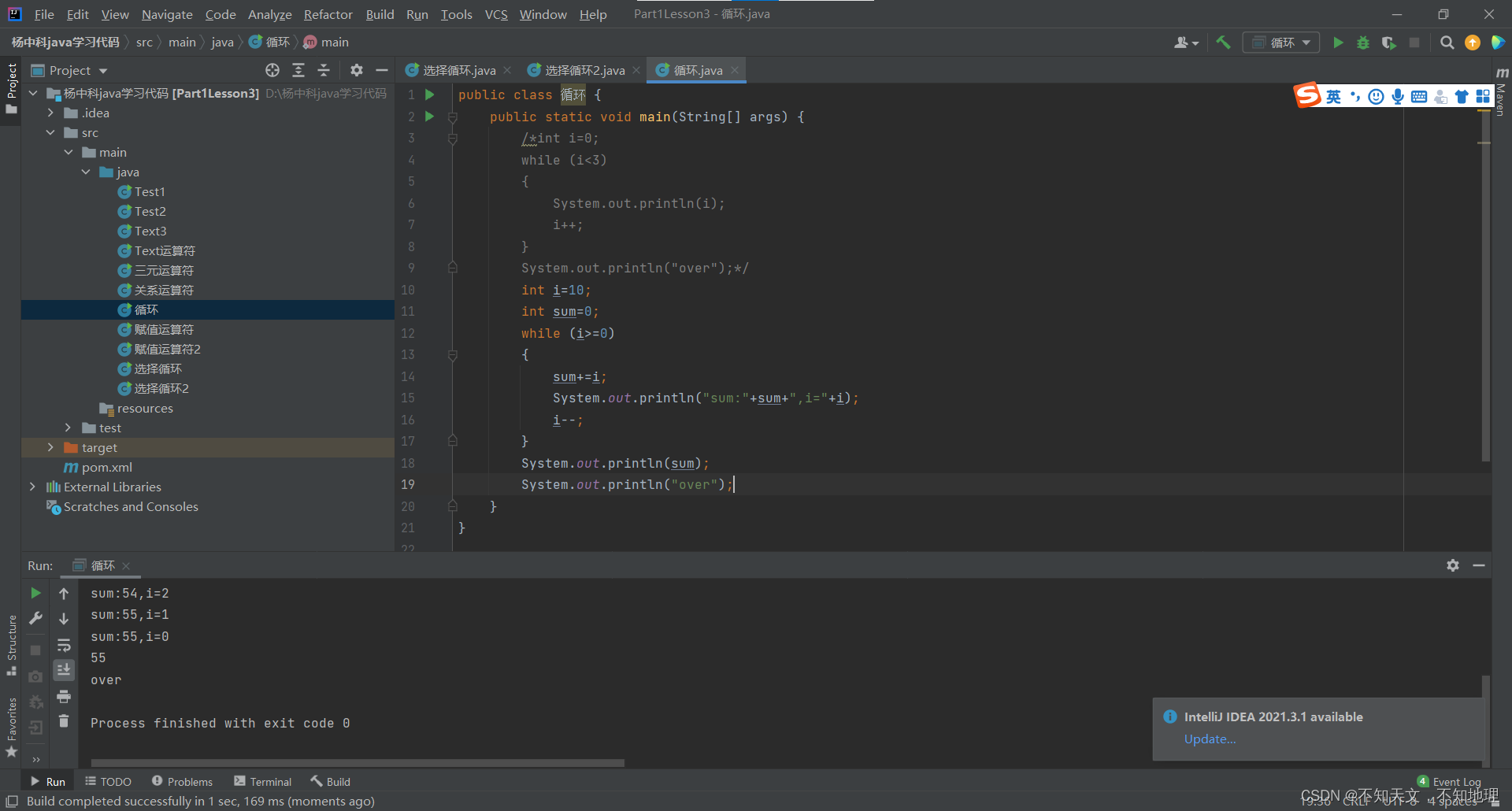Click Collapse All icon in Project panel
Image resolution: width=1512 pixels, height=811 pixels.
324,70
